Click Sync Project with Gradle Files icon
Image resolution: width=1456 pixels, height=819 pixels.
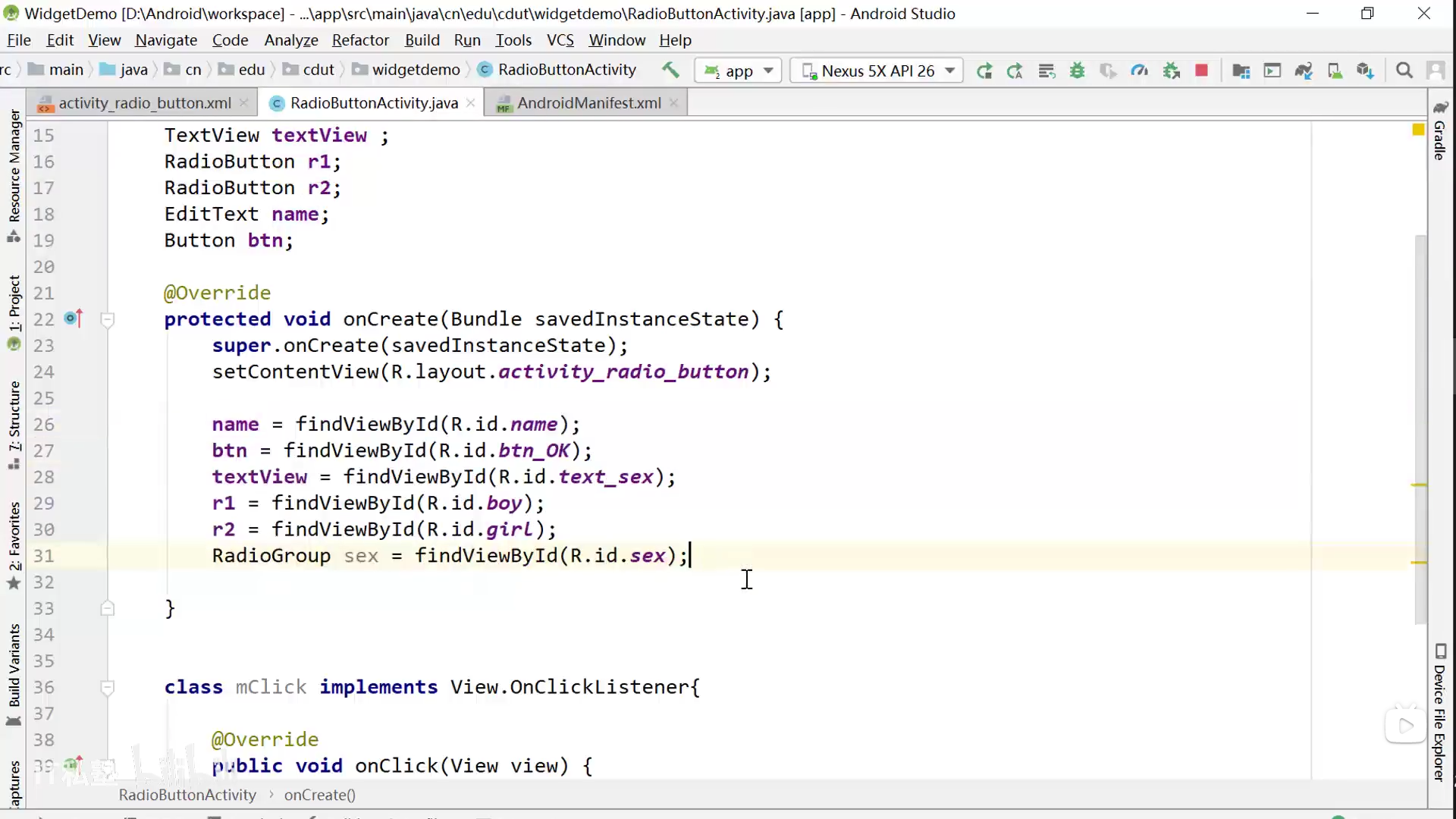[x=1304, y=71]
